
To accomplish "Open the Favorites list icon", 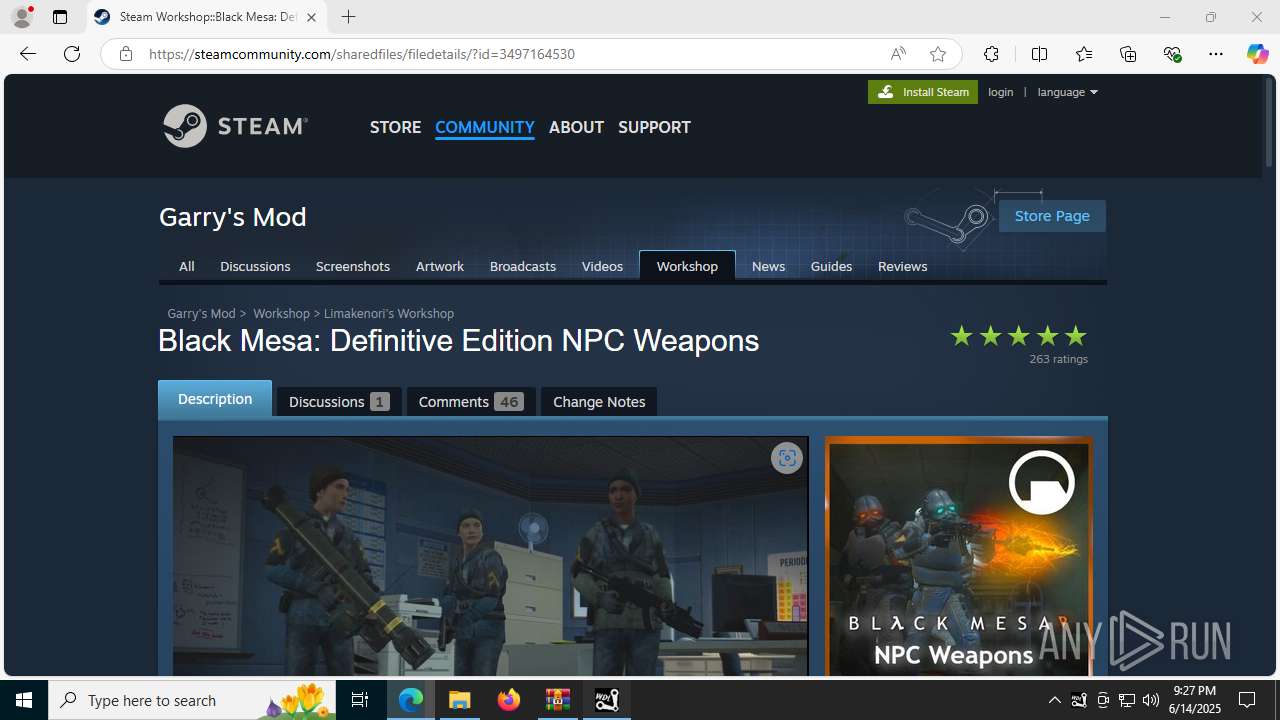I will pyautogui.click(x=1084, y=54).
